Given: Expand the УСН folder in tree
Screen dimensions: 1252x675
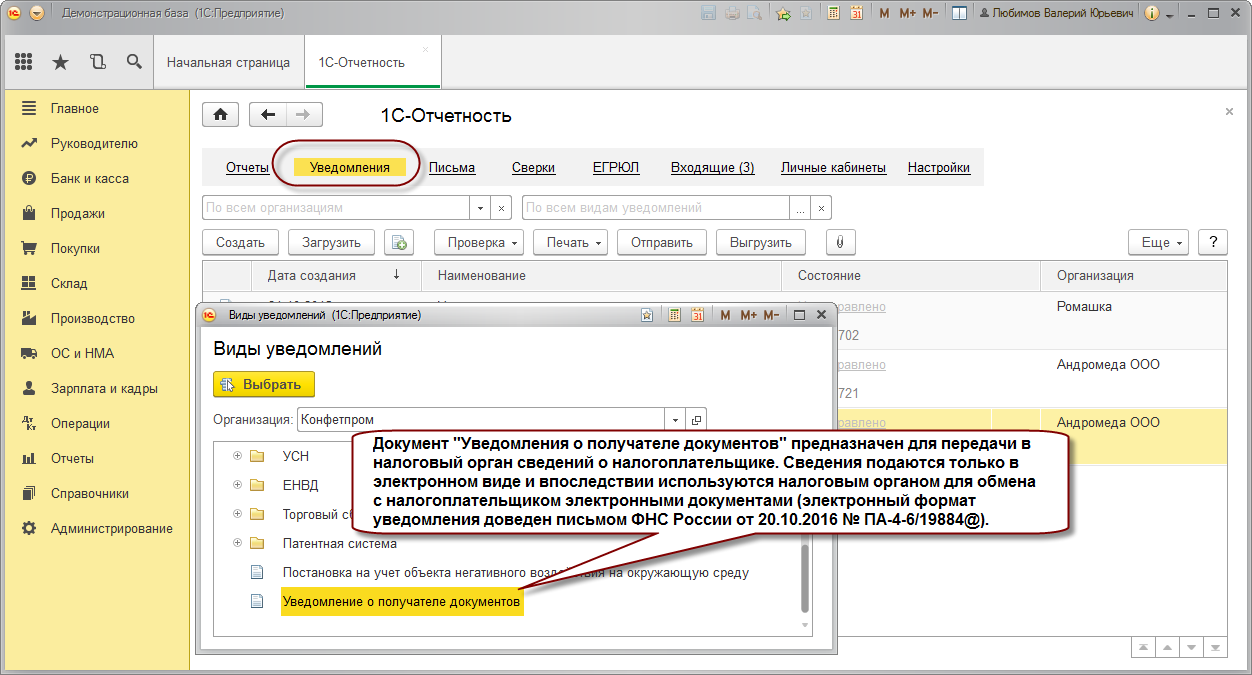Looking at the screenshot, I should tap(238, 456).
